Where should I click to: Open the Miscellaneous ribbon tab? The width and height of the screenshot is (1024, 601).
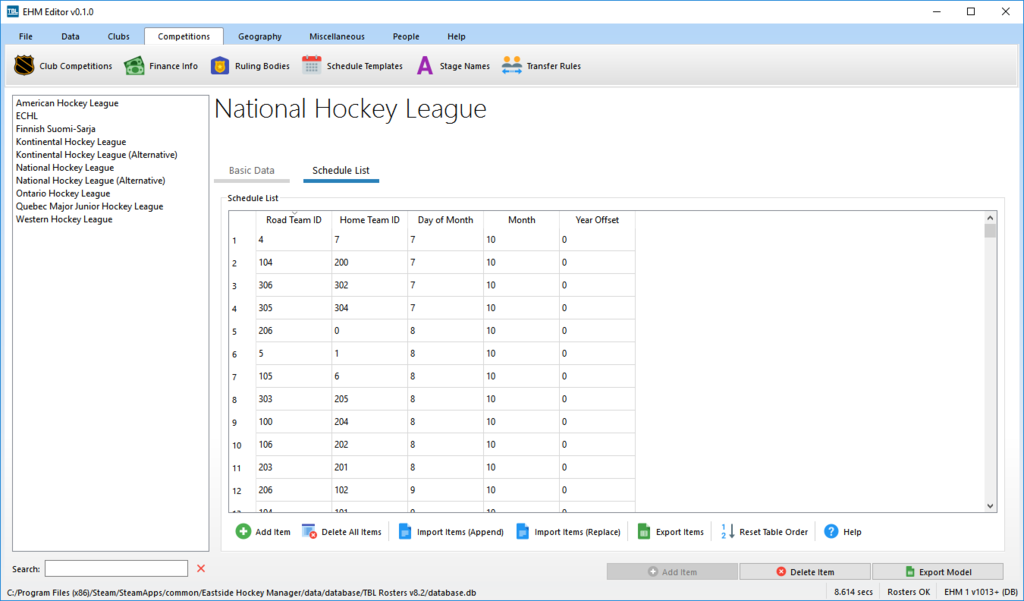coord(337,37)
